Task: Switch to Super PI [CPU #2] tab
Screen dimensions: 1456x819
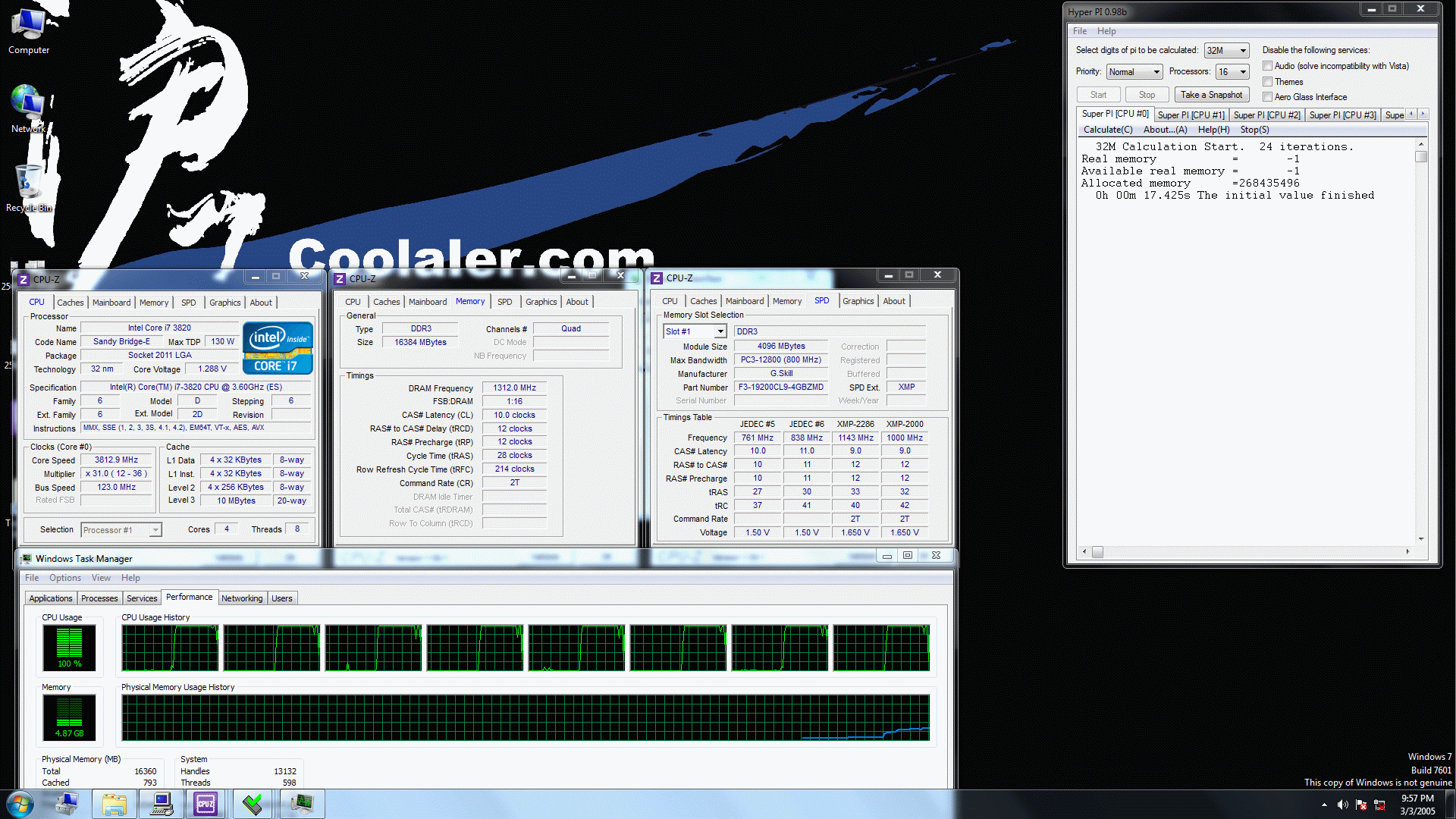Action: coord(1266,115)
